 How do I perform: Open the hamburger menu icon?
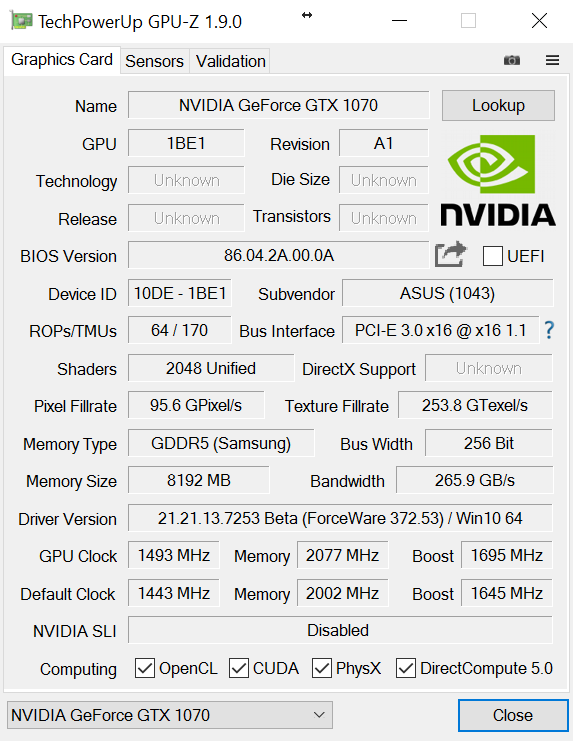[x=552, y=60]
